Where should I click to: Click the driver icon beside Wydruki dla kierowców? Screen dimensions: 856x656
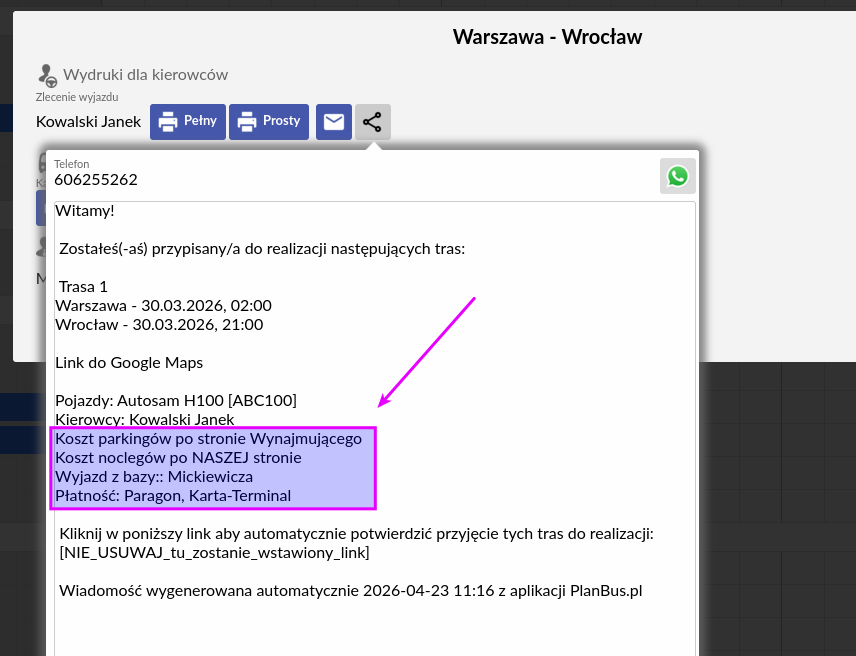(47, 75)
